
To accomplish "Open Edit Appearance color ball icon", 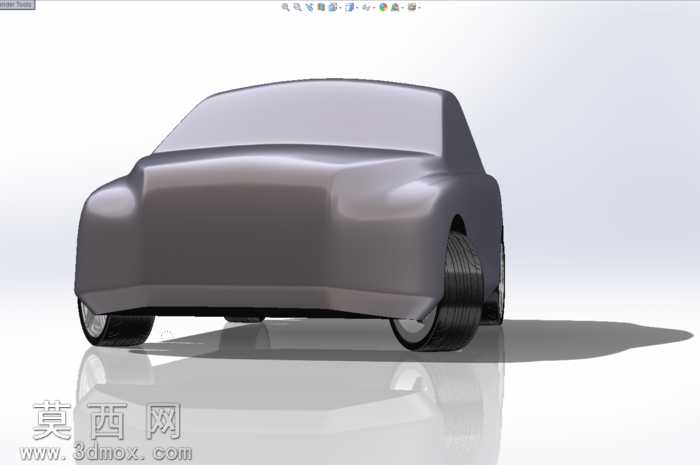I will click(x=383, y=7).
